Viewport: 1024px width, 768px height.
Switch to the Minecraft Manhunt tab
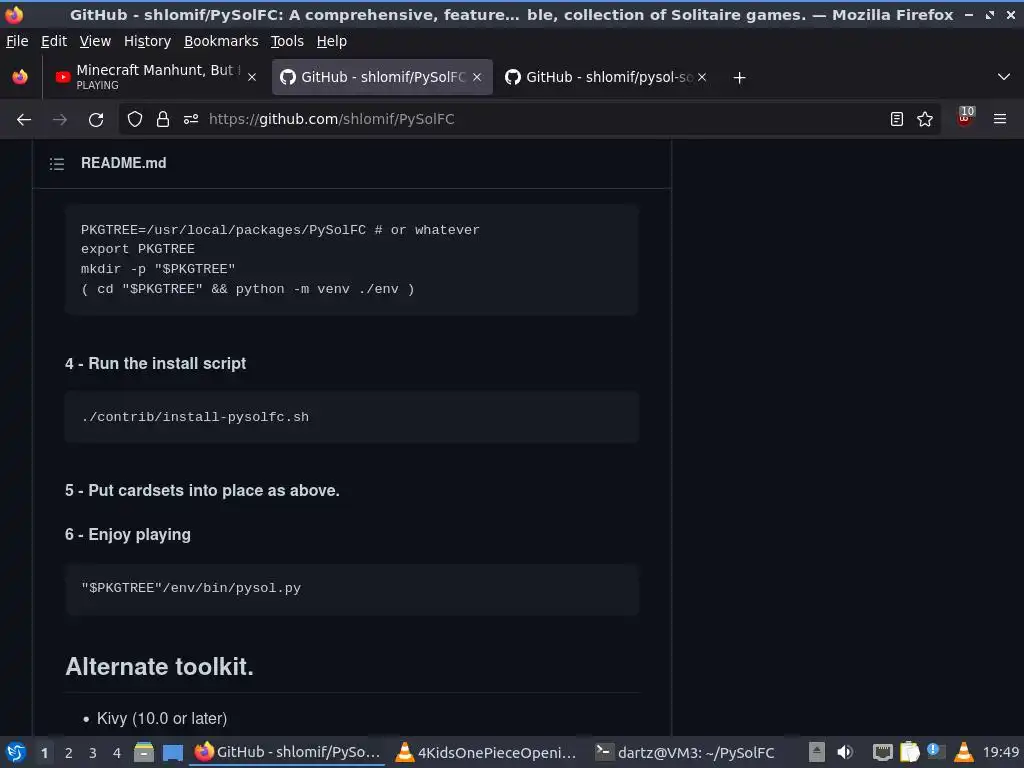155,77
